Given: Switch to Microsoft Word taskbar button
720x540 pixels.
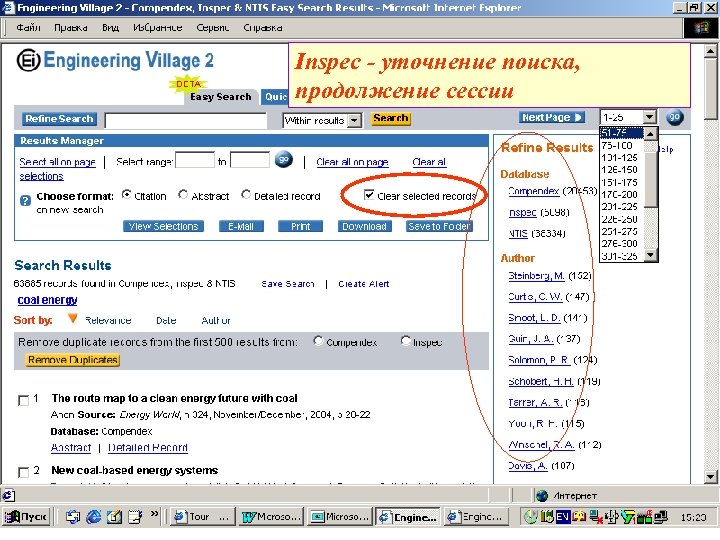Looking at the screenshot, I should (x=272, y=517).
